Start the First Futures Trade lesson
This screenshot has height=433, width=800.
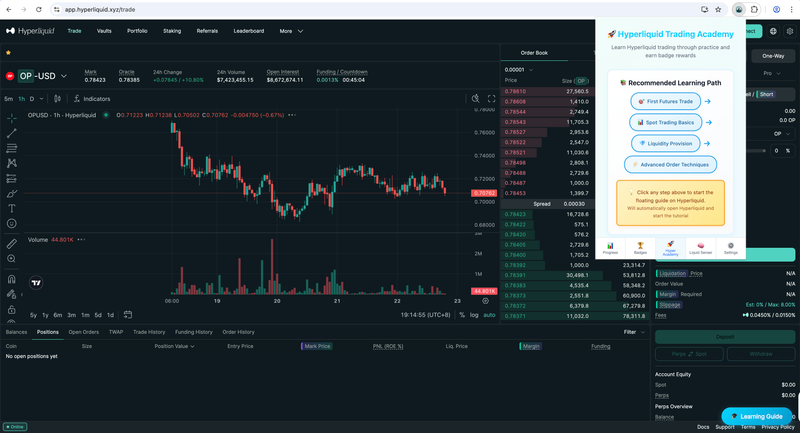(x=667, y=101)
